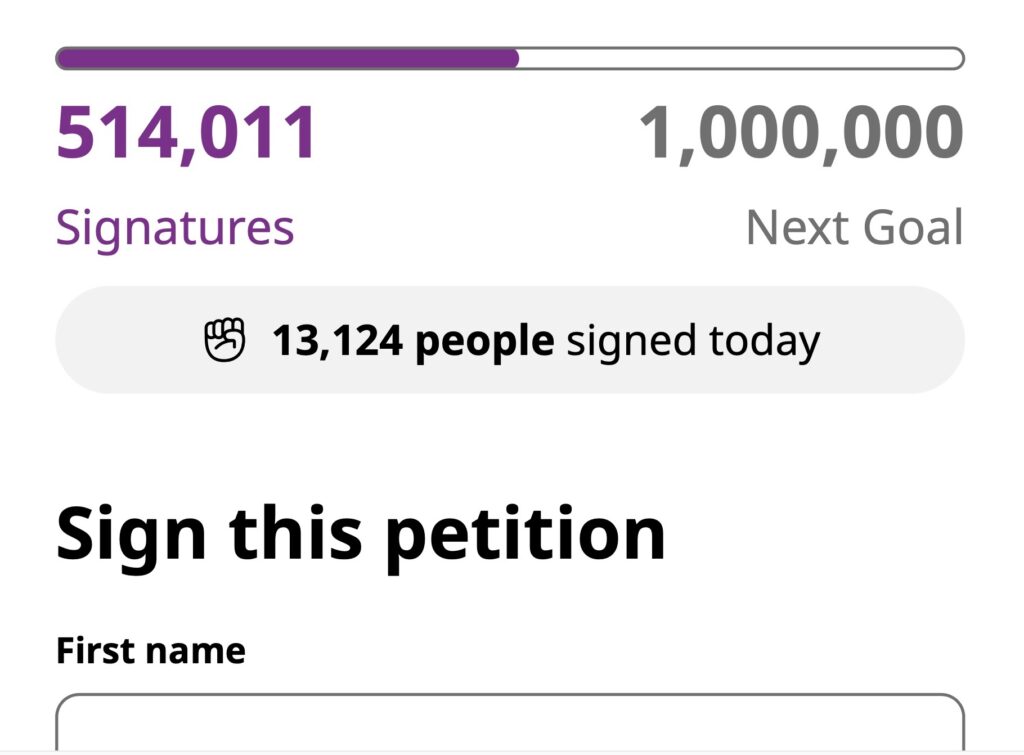Click the "signed today" text
The width and height of the screenshot is (1024, 755).
(x=693, y=342)
